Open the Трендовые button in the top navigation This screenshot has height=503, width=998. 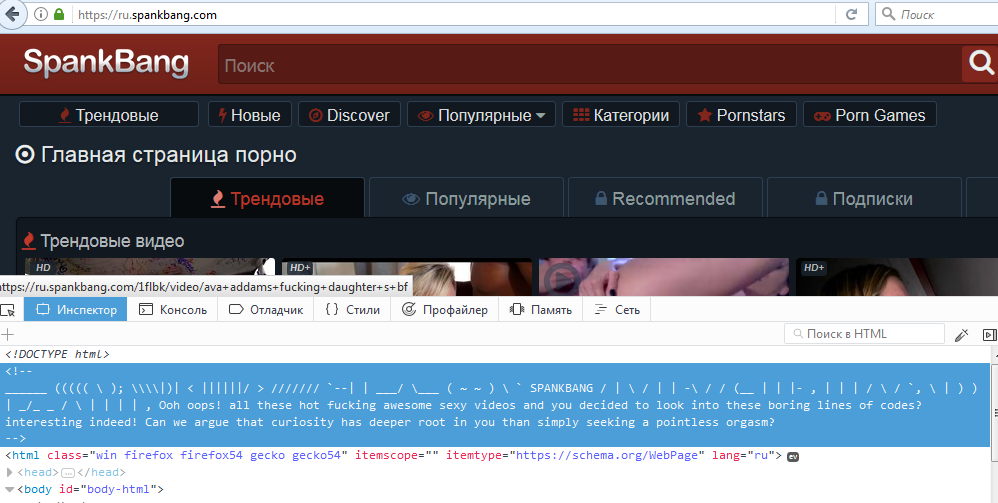pyautogui.click(x=109, y=115)
